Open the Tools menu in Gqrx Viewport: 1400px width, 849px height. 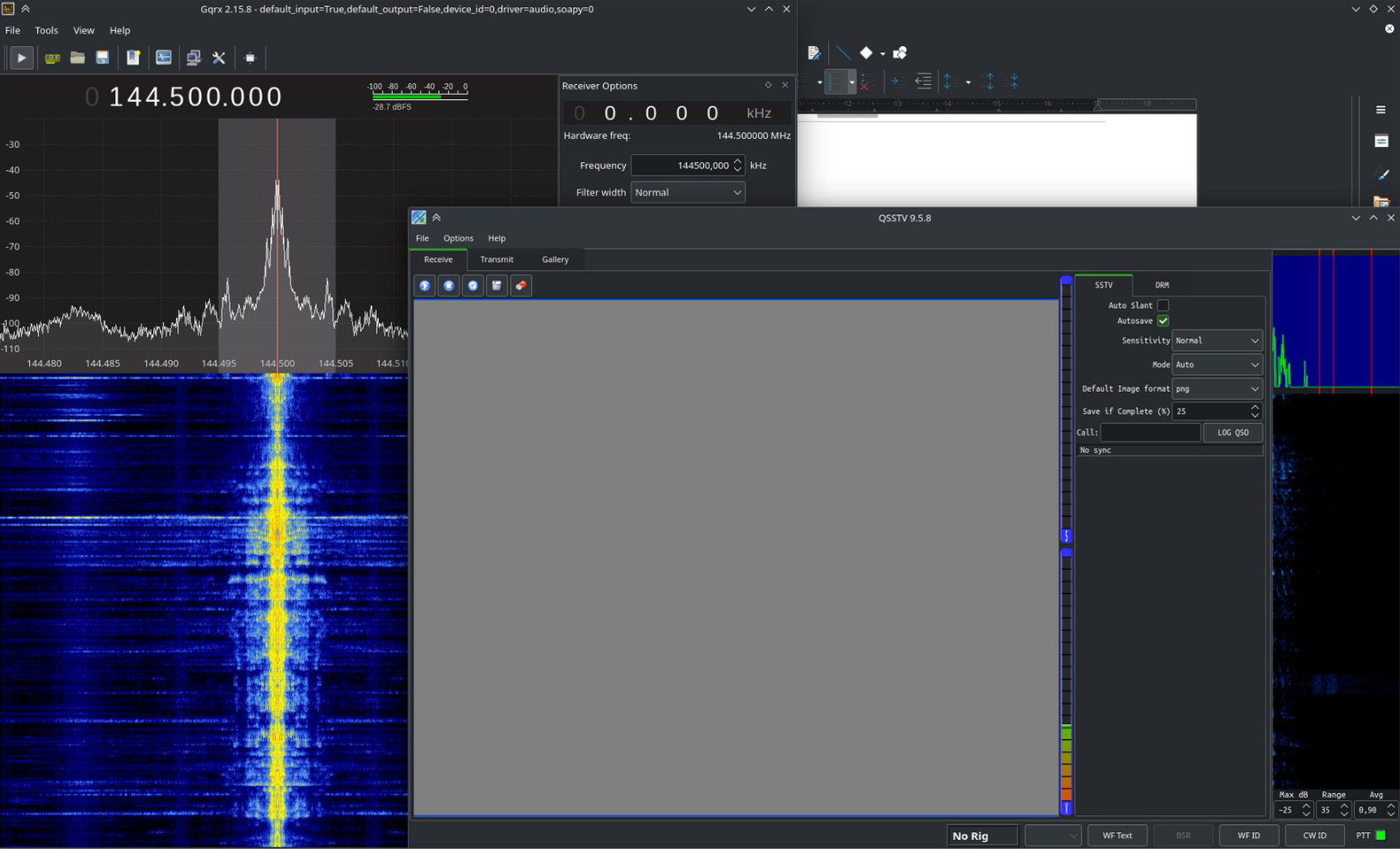pyautogui.click(x=46, y=30)
